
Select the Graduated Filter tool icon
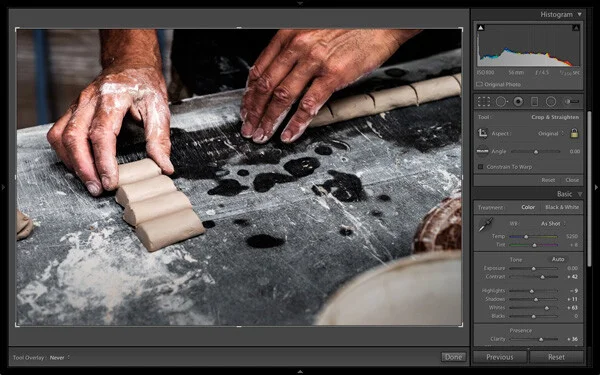coord(535,101)
